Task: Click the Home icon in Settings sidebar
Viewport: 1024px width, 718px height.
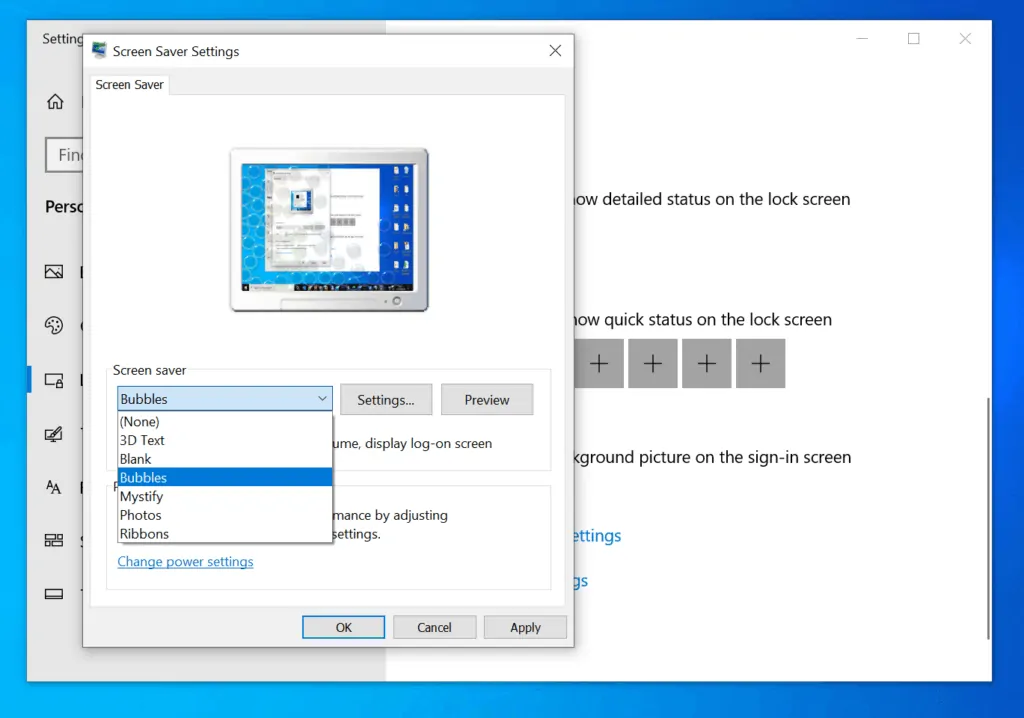Action: click(55, 101)
